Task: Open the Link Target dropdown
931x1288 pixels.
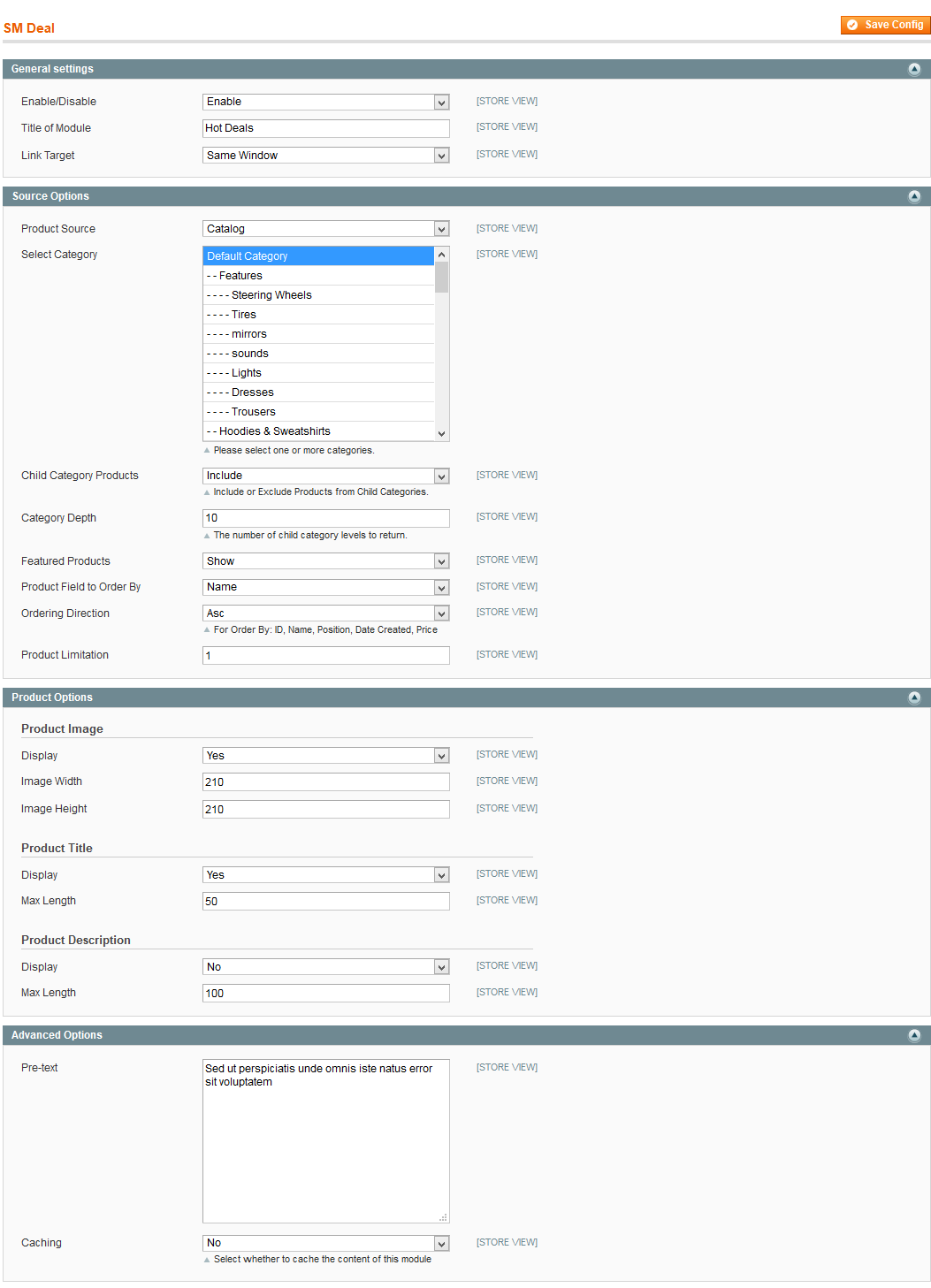Action: point(326,156)
